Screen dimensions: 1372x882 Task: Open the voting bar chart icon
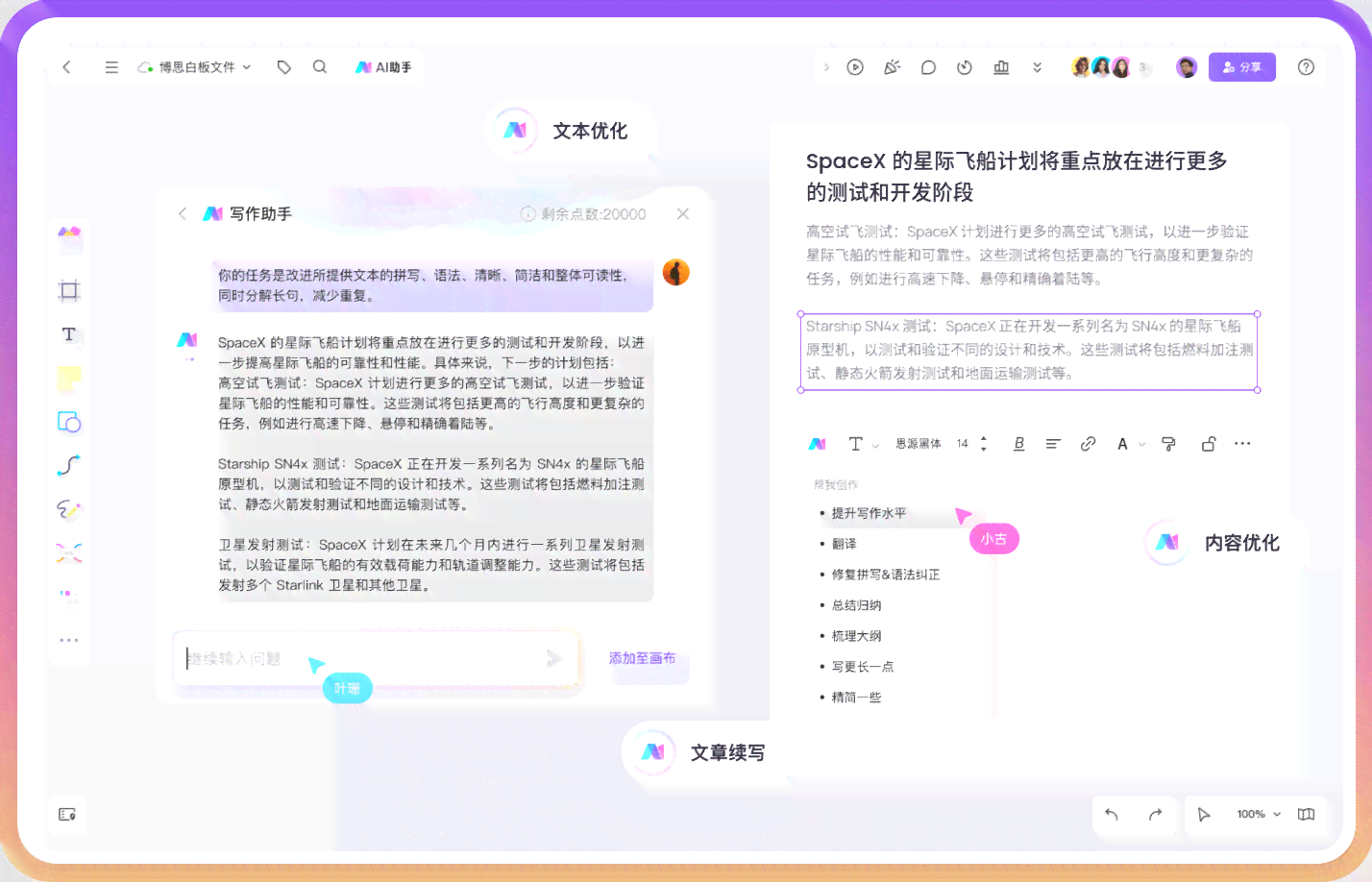[1001, 67]
